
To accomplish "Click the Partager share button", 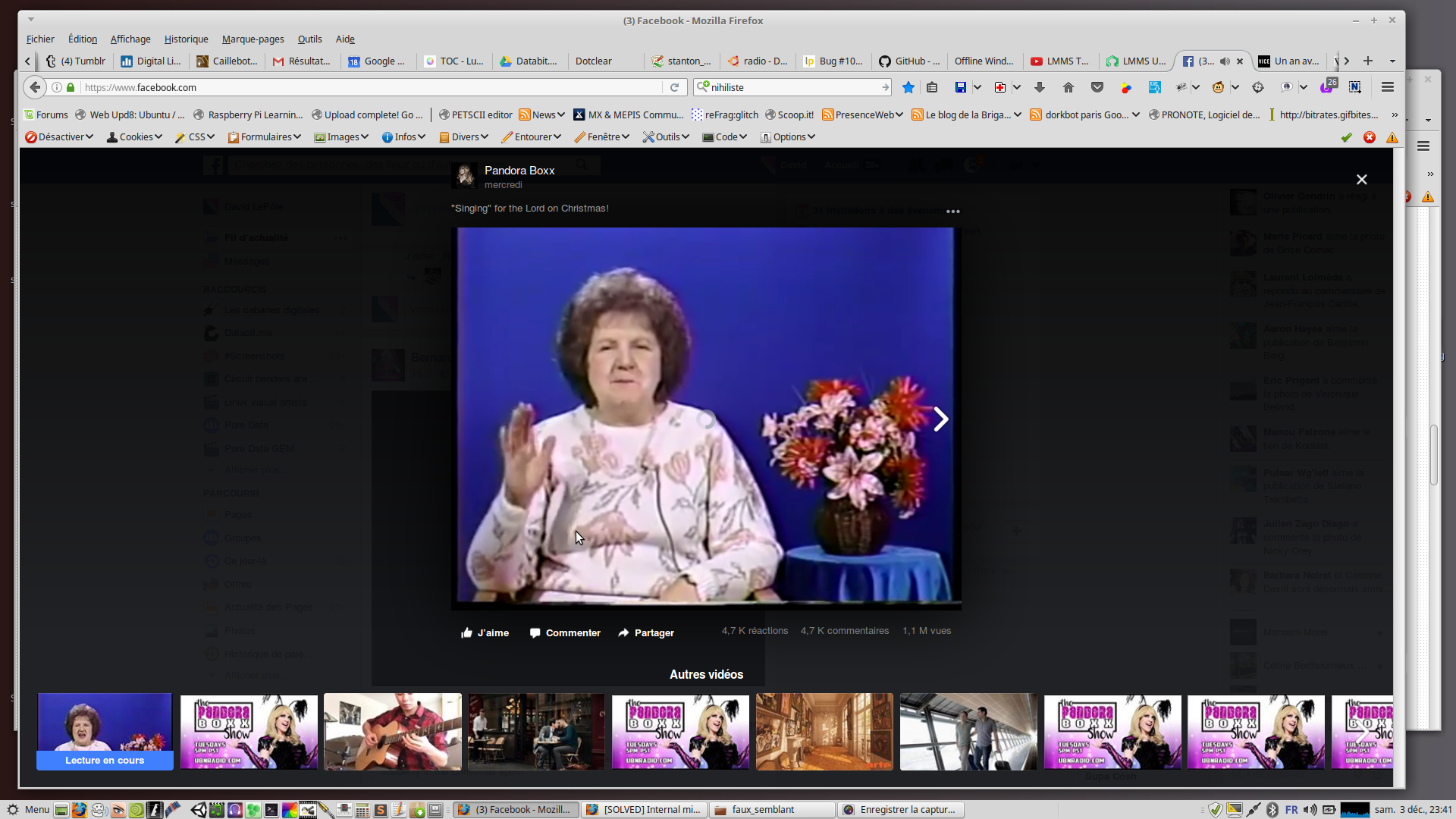I will 646,632.
